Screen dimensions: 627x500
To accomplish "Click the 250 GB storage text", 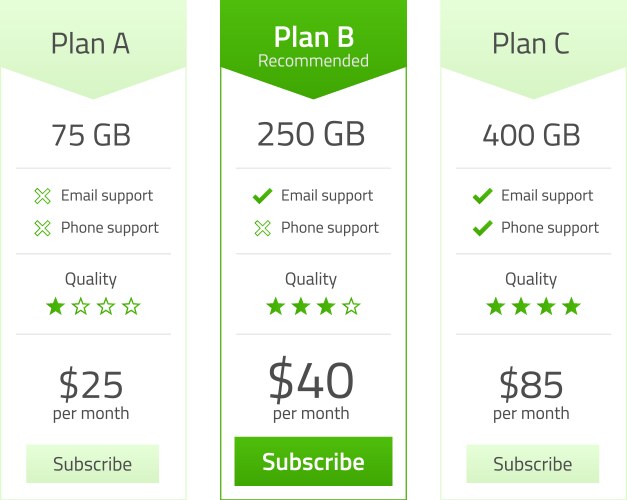I will click(311, 135).
